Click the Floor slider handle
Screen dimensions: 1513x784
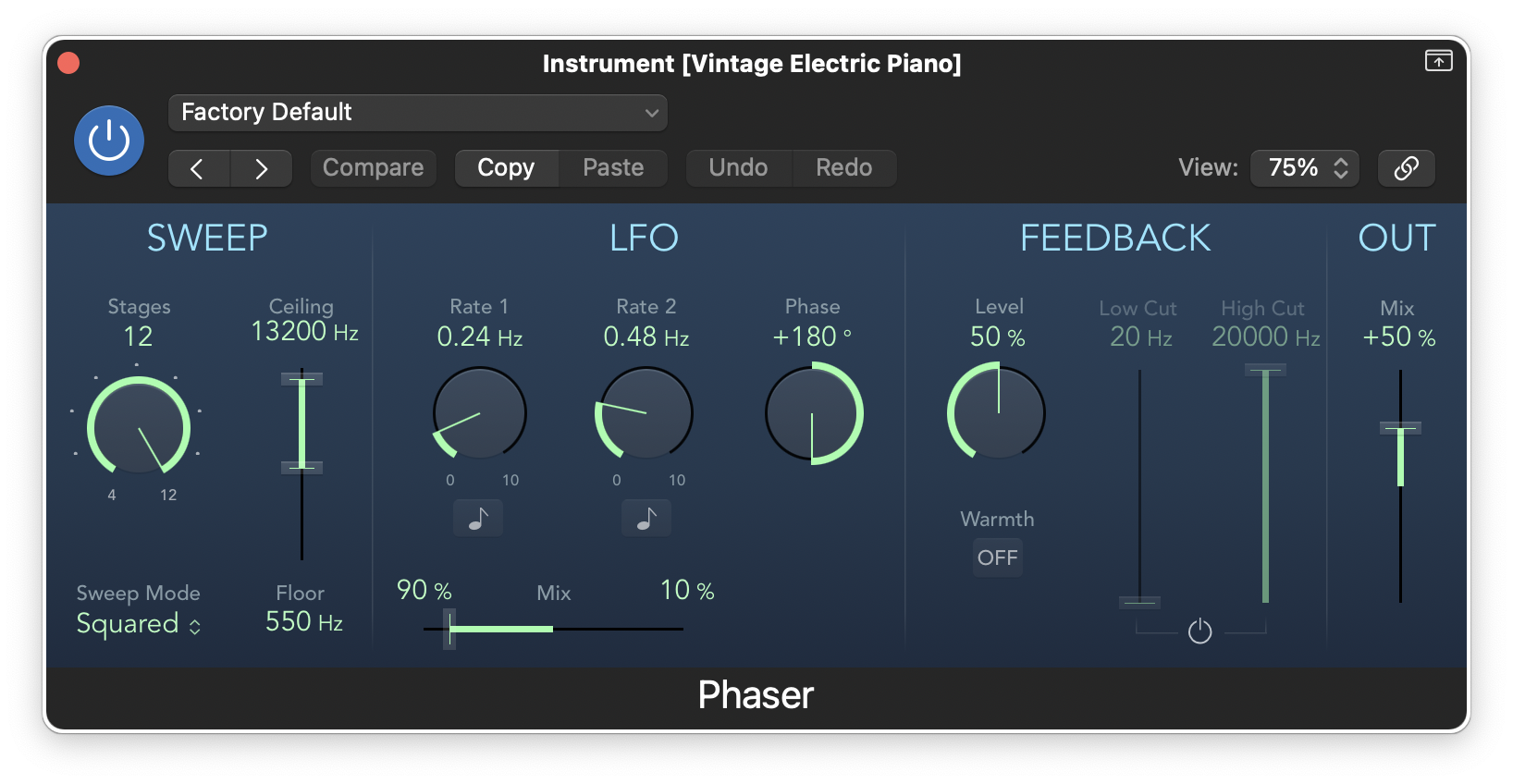[x=301, y=468]
